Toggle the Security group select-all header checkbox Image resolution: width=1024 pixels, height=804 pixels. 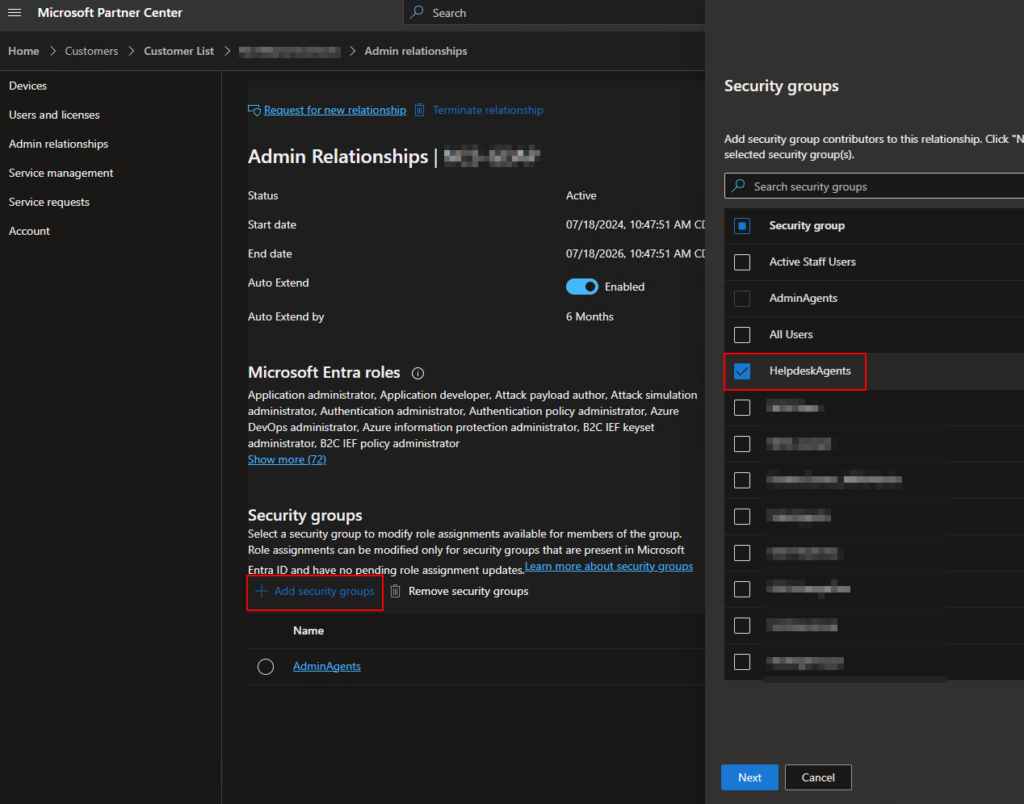point(742,226)
